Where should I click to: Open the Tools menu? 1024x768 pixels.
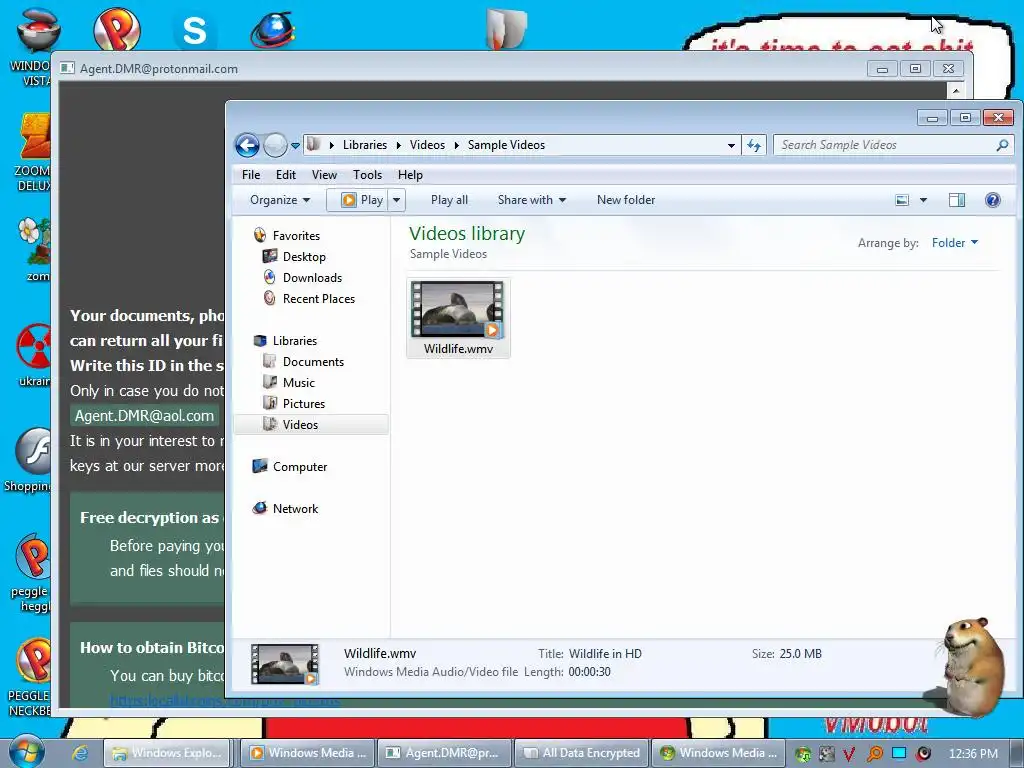367,175
